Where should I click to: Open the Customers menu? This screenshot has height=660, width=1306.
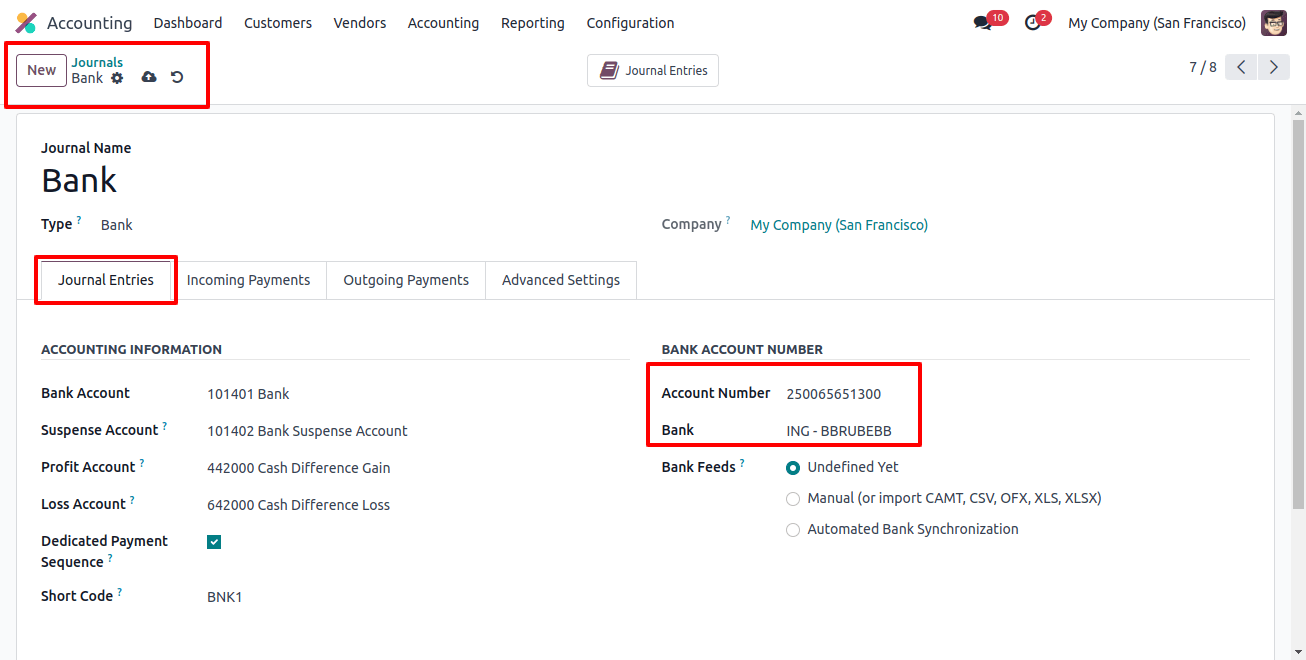click(x=278, y=23)
